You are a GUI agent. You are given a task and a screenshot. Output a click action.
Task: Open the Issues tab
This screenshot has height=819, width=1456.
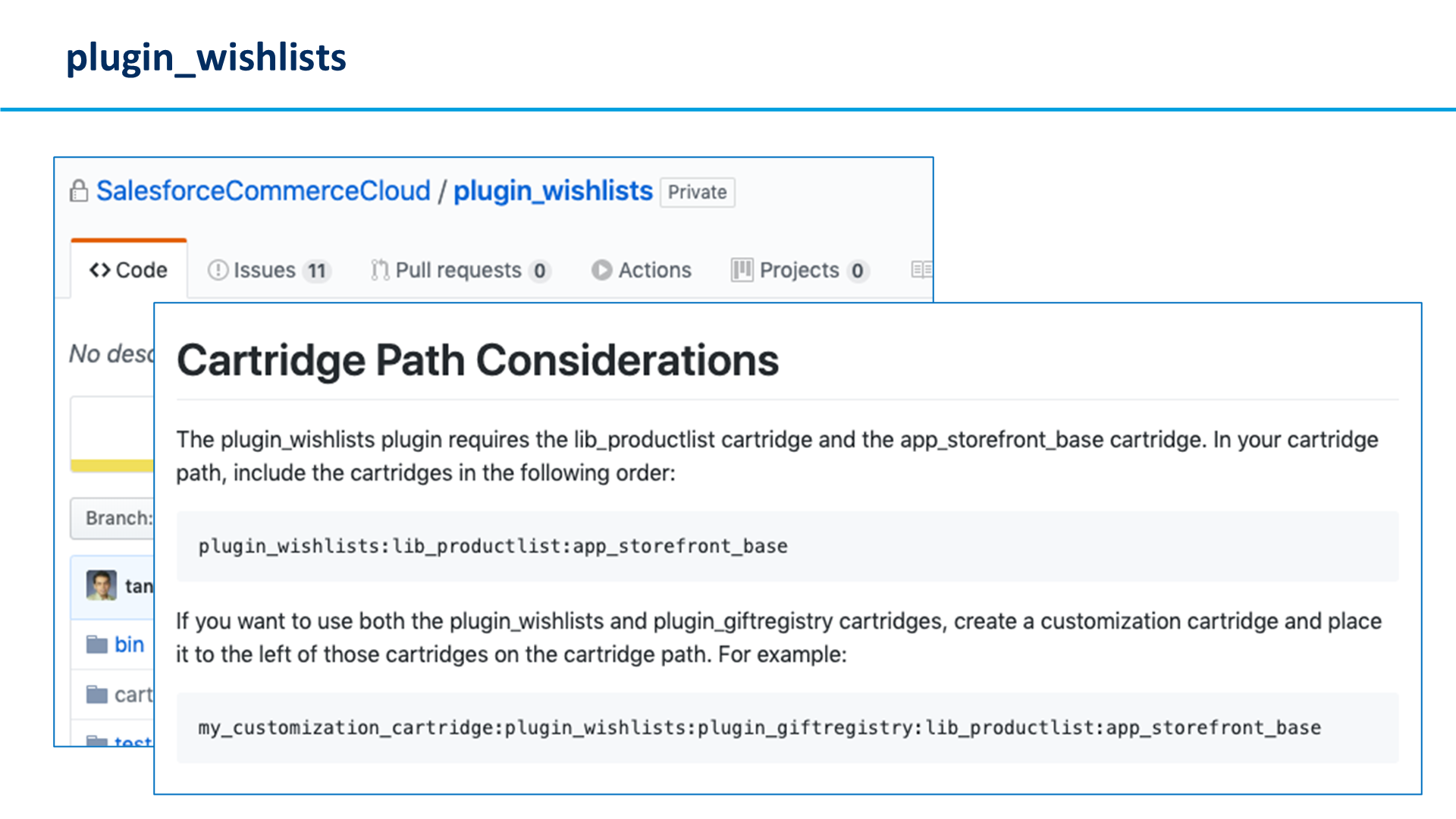[269, 270]
